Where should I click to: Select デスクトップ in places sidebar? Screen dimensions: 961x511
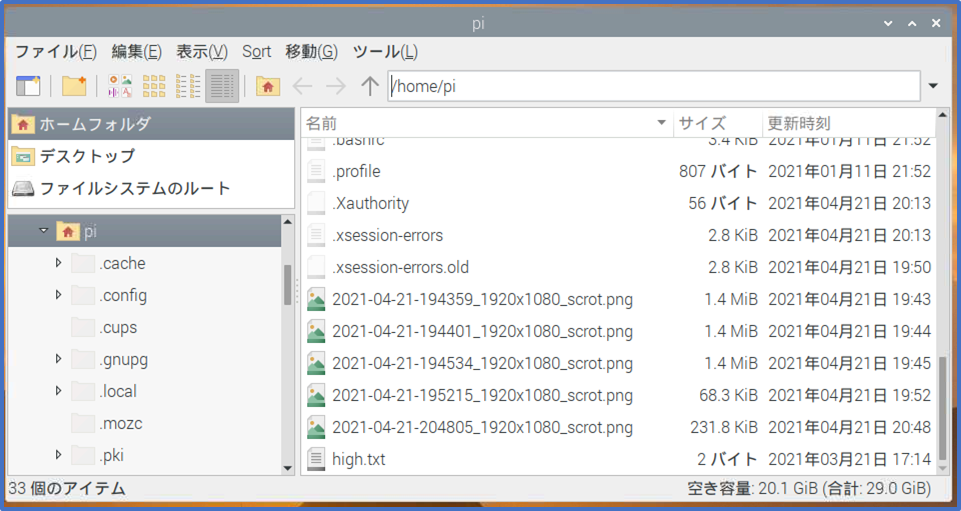click(x=151, y=156)
